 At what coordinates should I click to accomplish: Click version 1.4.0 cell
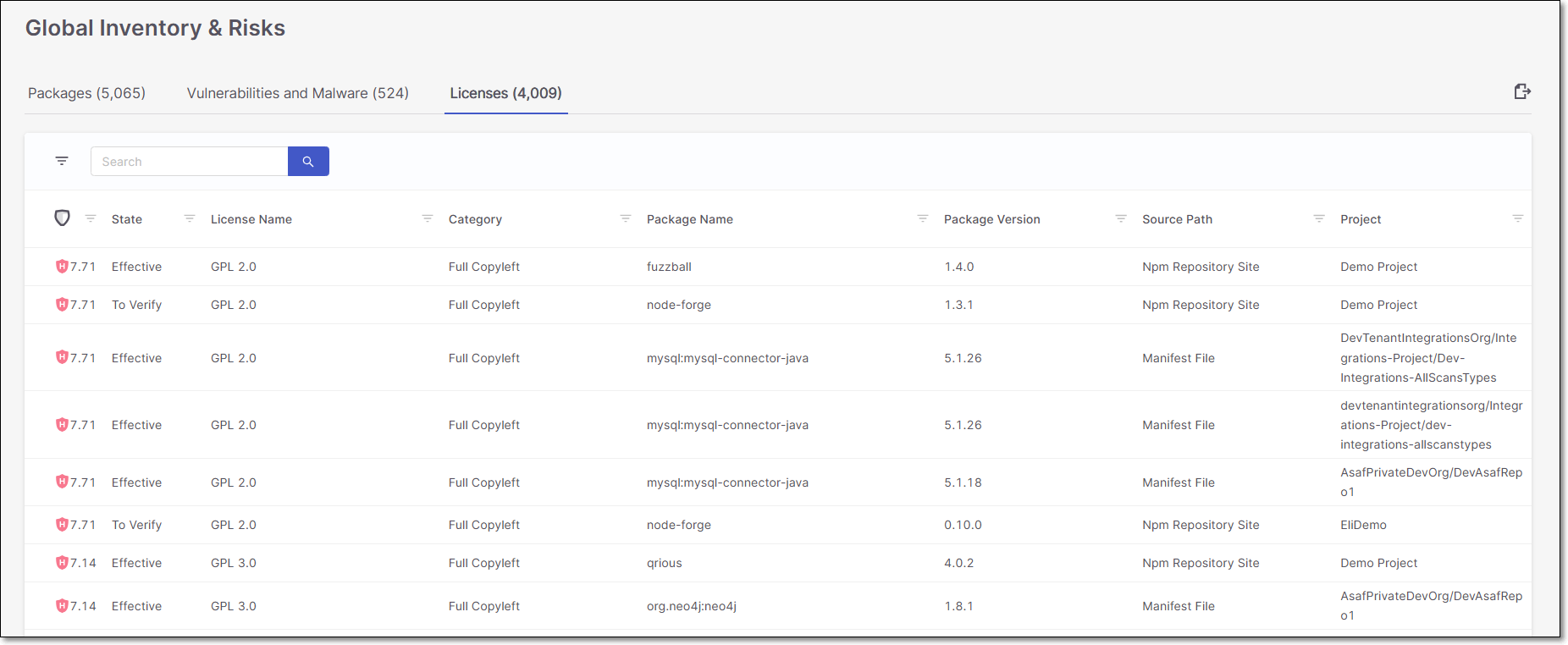[x=959, y=267]
